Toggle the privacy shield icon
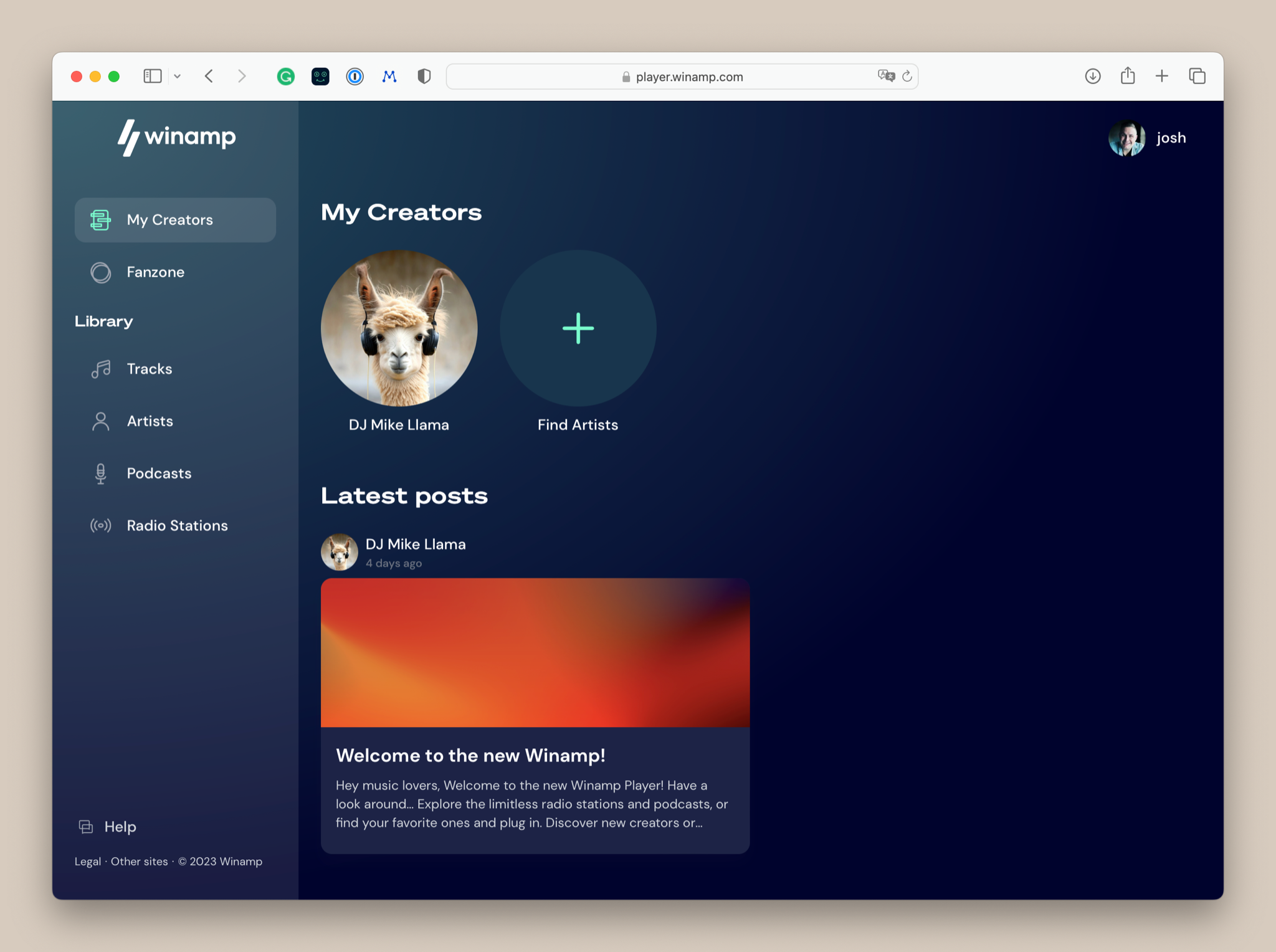1276x952 pixels. coord(424,77)
